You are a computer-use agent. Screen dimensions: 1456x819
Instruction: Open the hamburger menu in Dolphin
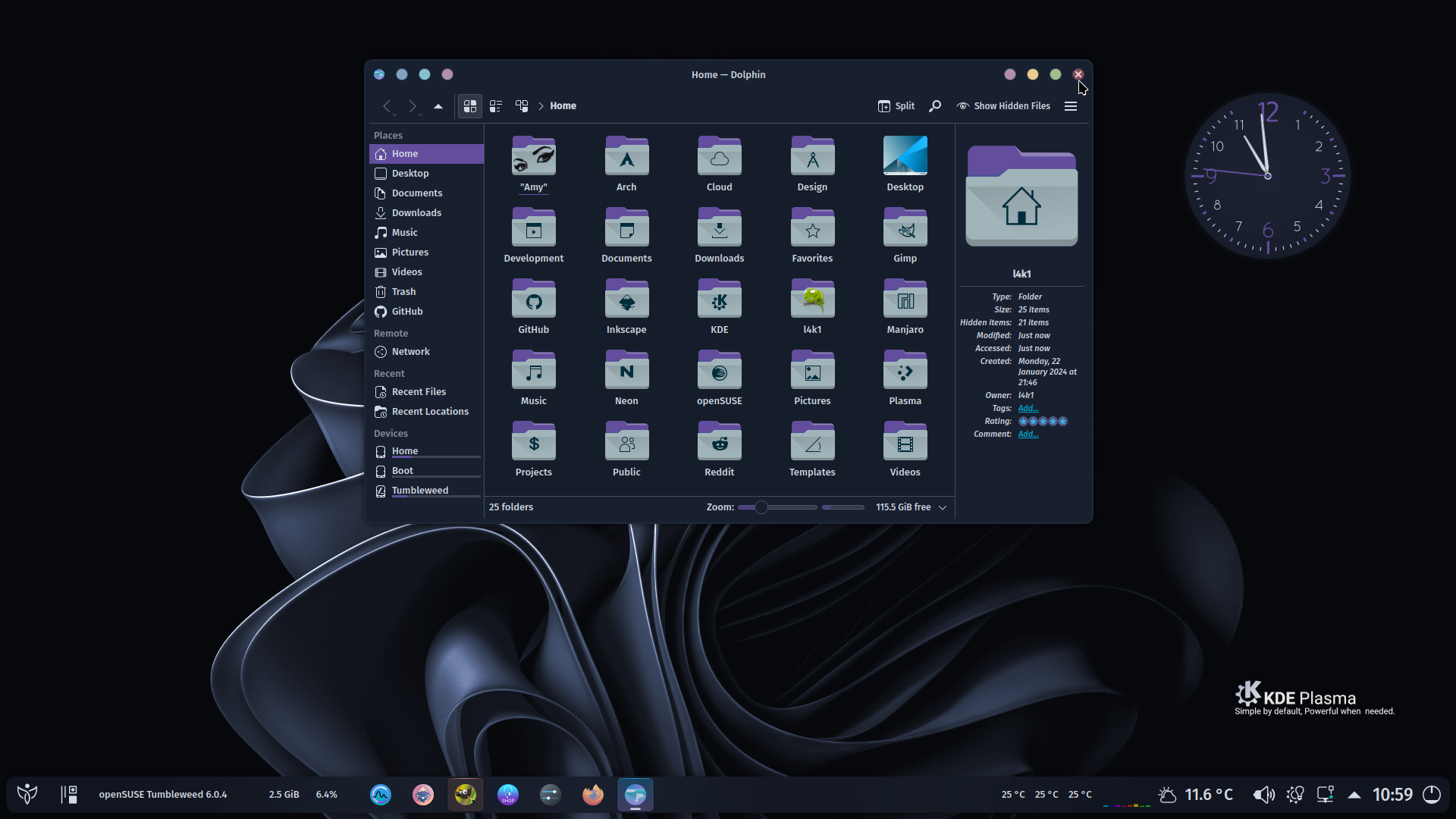(1070, 105)
